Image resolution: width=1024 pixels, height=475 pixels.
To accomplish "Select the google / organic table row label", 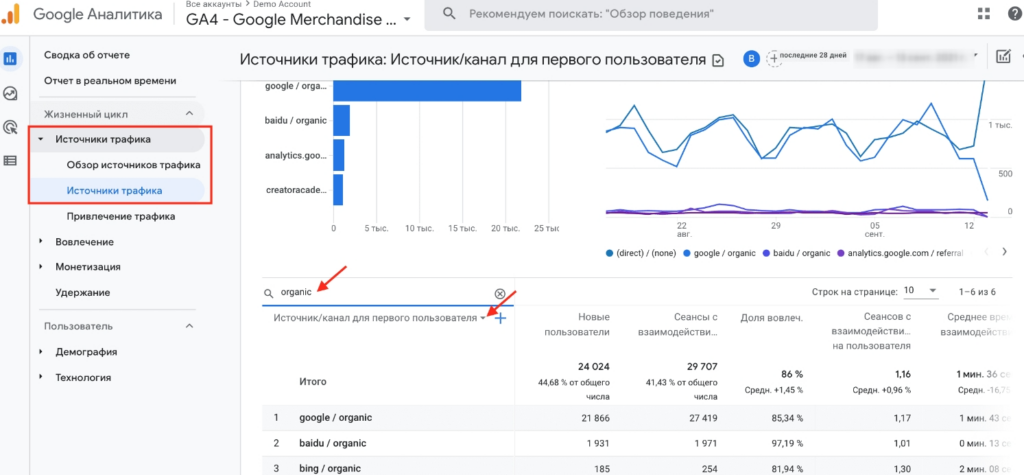I will click(x=336, y=418).
